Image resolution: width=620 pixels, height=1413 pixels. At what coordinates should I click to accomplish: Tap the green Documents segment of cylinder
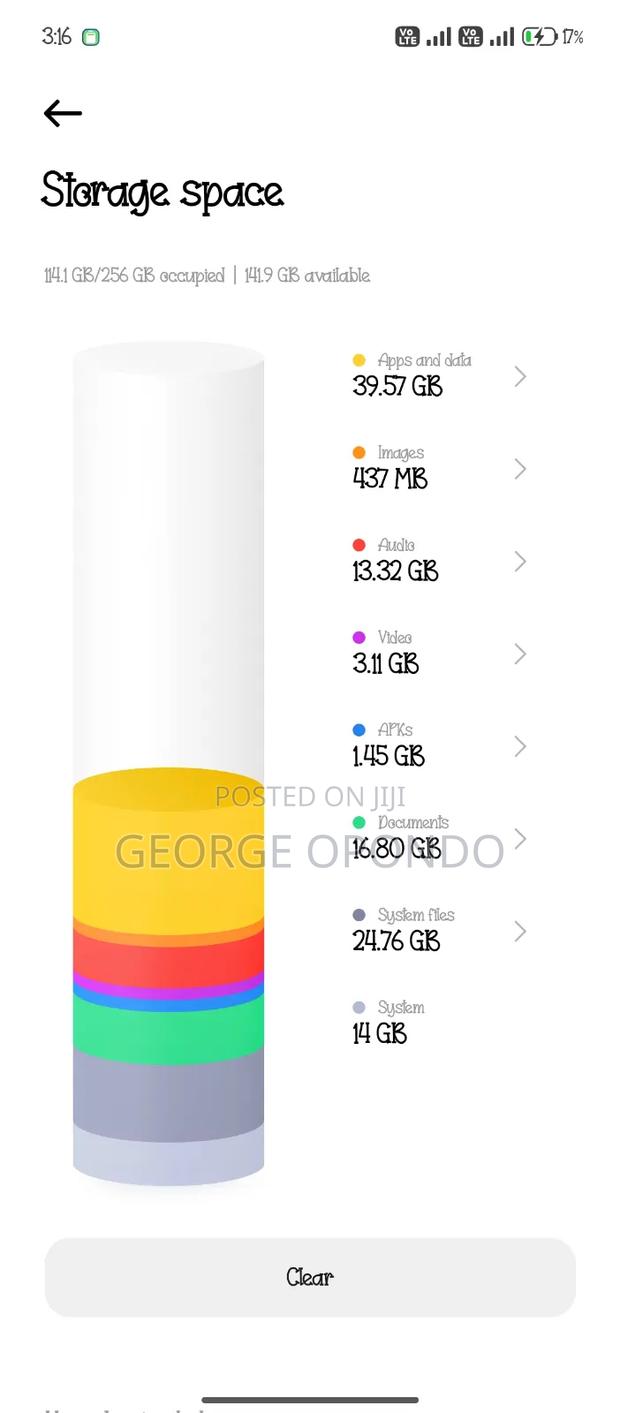pos(168,1030)
